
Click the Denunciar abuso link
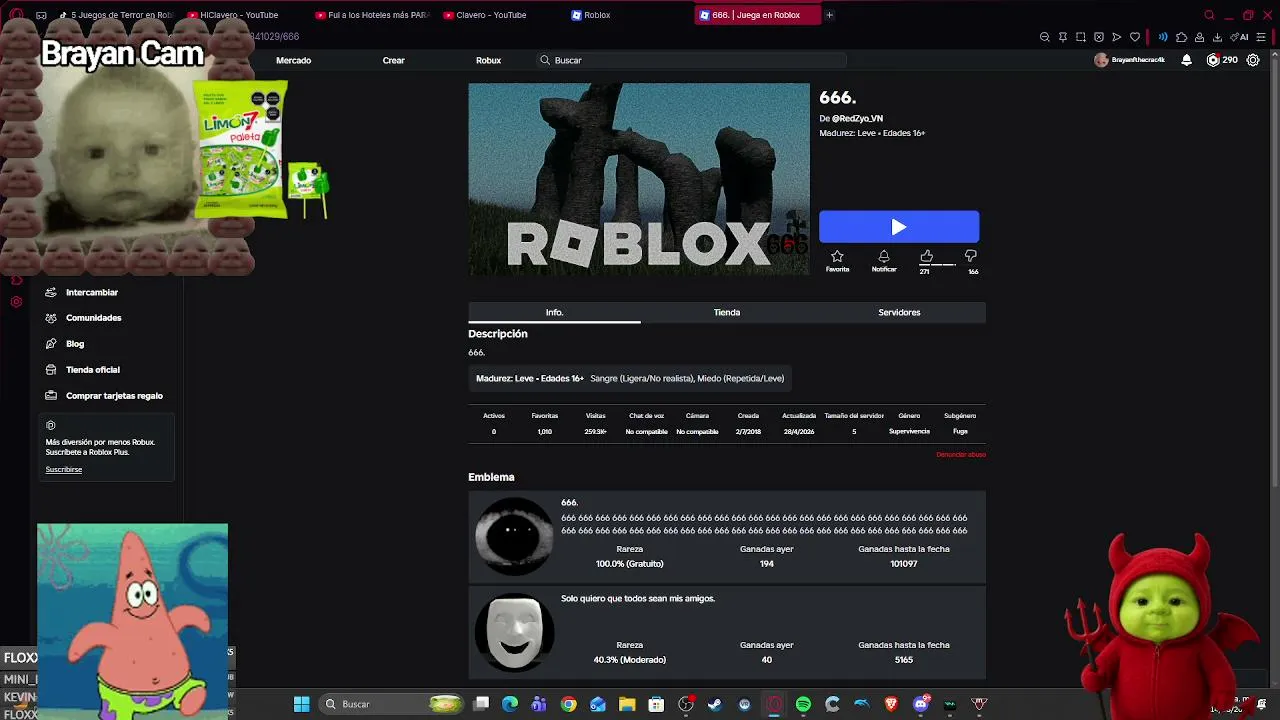961,455
